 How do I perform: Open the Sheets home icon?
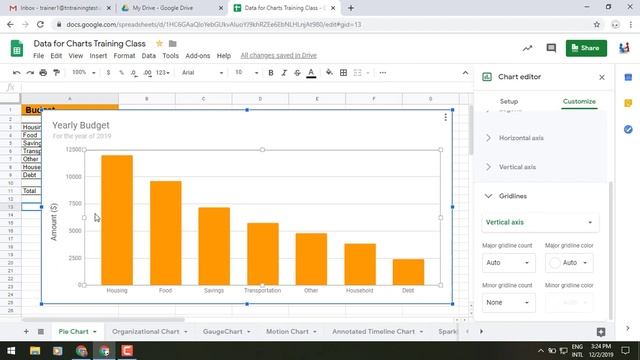tap(17, 49)
